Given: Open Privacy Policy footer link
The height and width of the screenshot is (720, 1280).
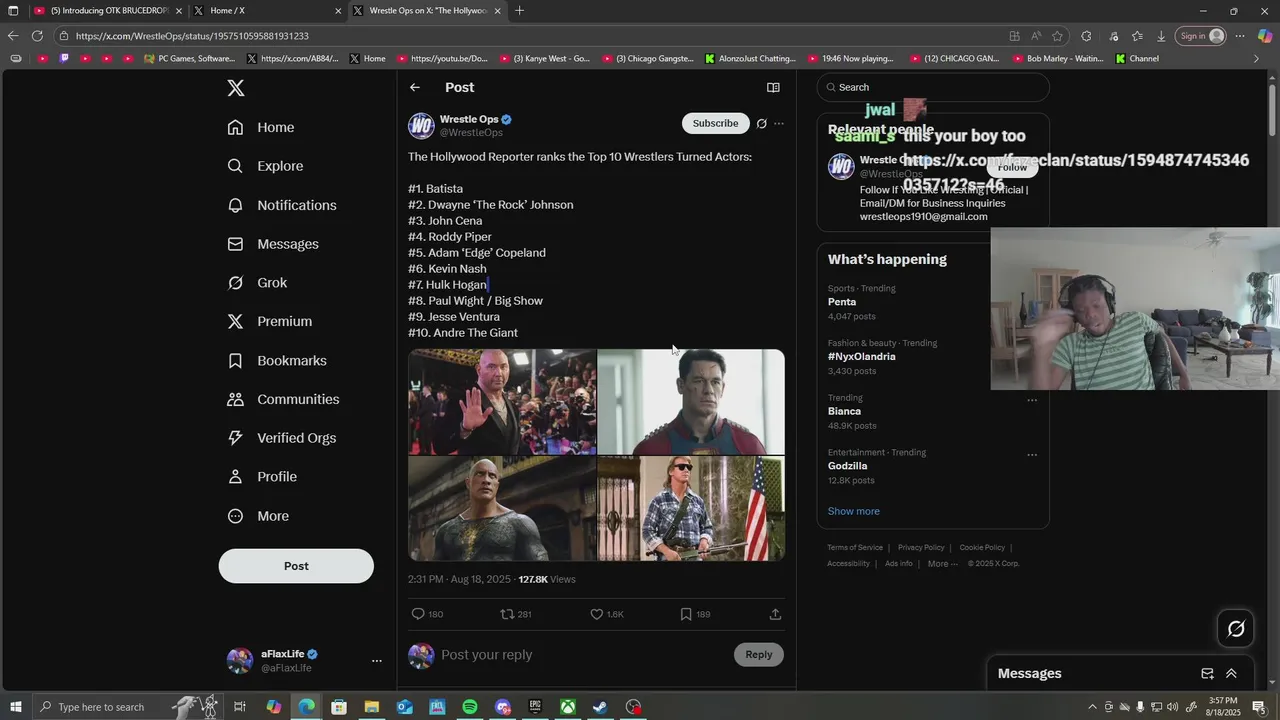Looking at the screenshot, I should [921, 547].
